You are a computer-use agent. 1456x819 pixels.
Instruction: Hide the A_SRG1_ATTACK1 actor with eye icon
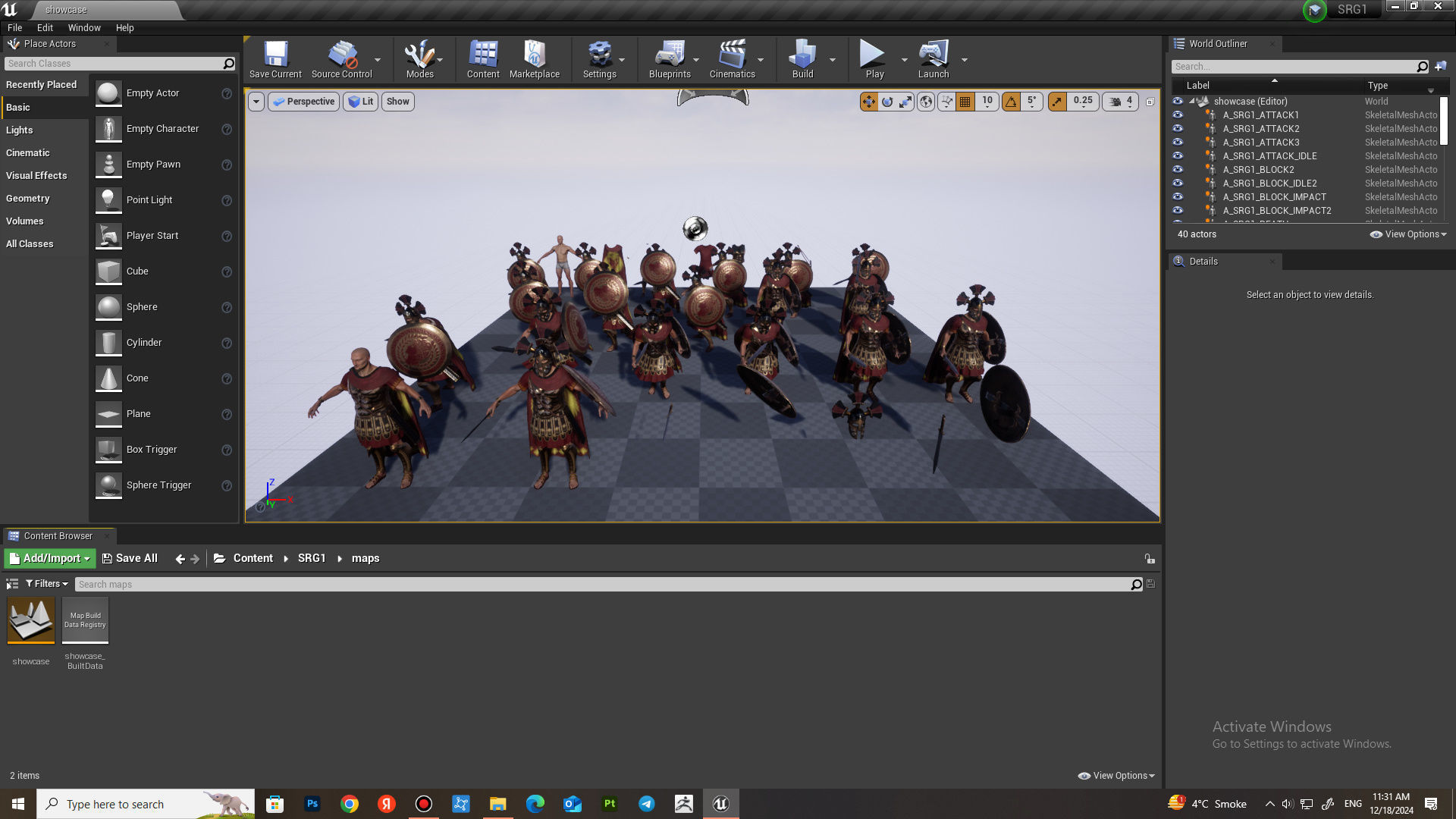tap(1178, 115)
